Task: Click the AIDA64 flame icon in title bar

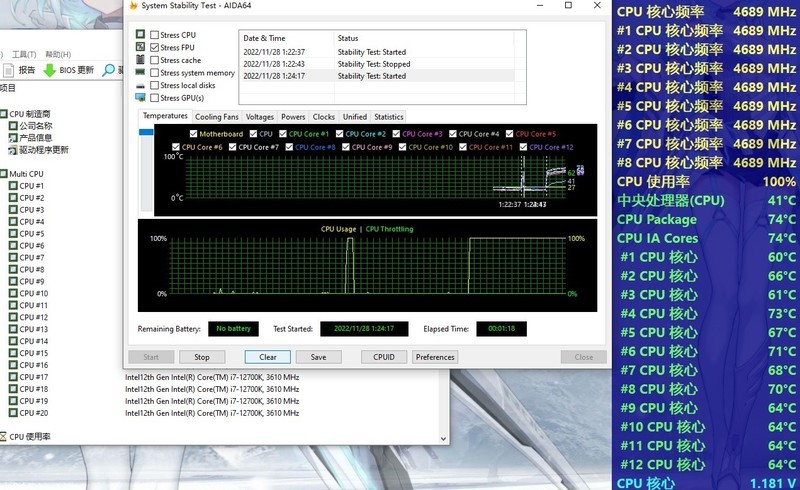Action: [x=134, y=6]
